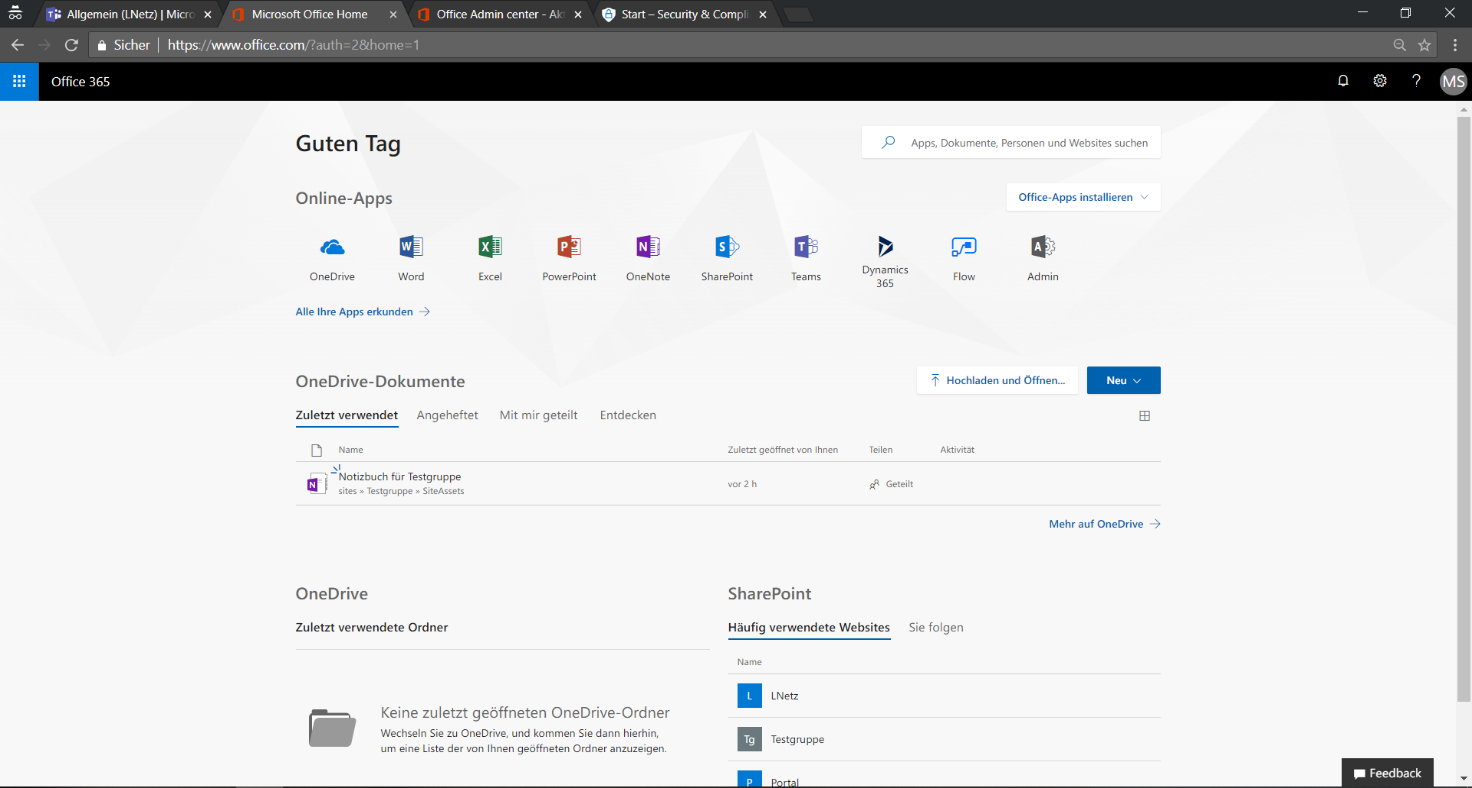Click the Geteilt sharing status
The height and width of the screenshot is (788, 1472).
[891, 484]
